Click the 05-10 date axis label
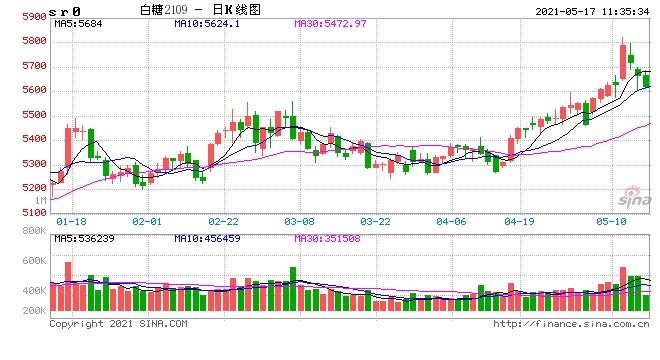Screen dimensions: 660x360 point(611,221)
